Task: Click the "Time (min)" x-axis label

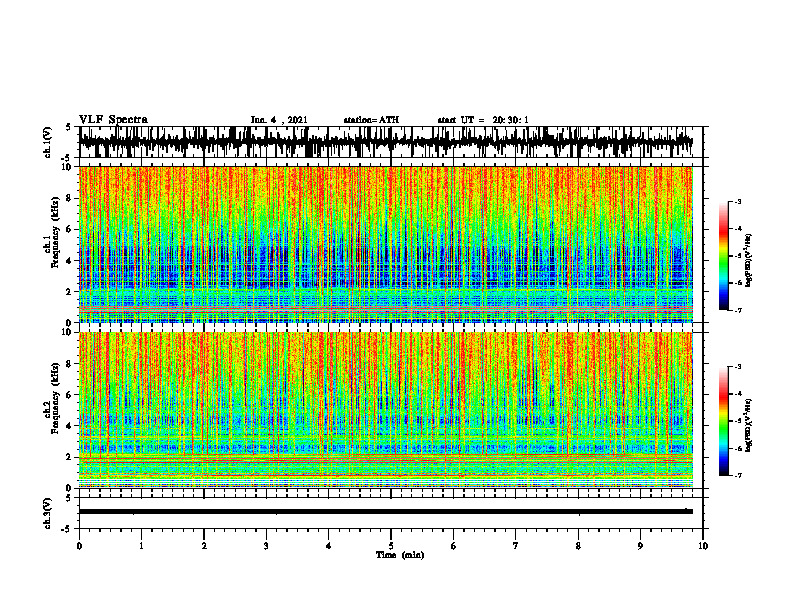Action: 400,555
